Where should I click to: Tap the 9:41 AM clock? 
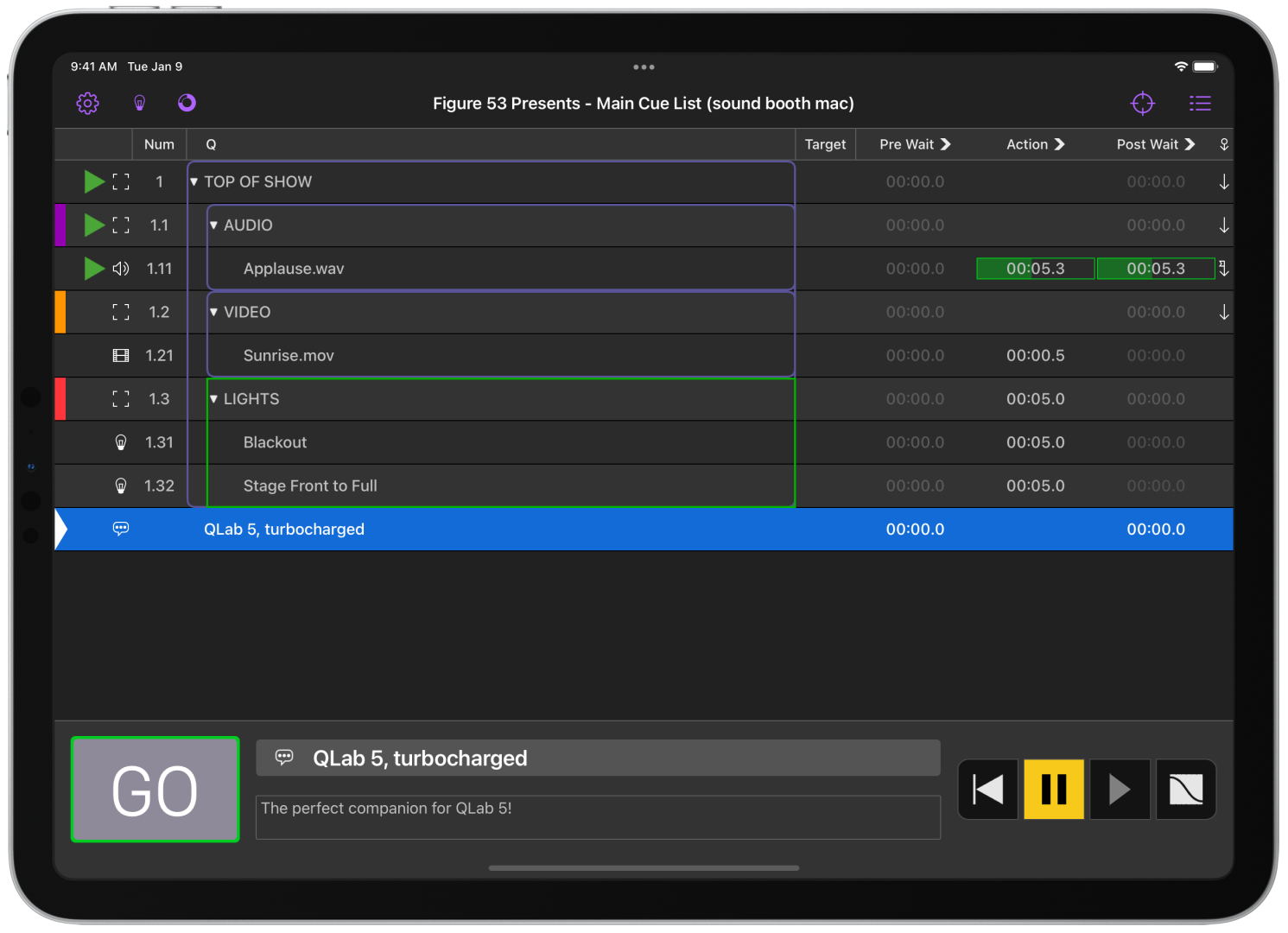[93, 67]
